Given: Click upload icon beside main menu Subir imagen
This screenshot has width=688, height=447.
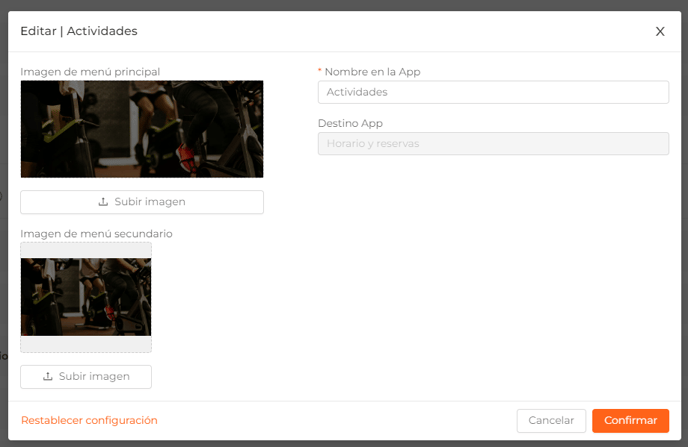Looking at the screenshot, I should [x=103, y=202].
